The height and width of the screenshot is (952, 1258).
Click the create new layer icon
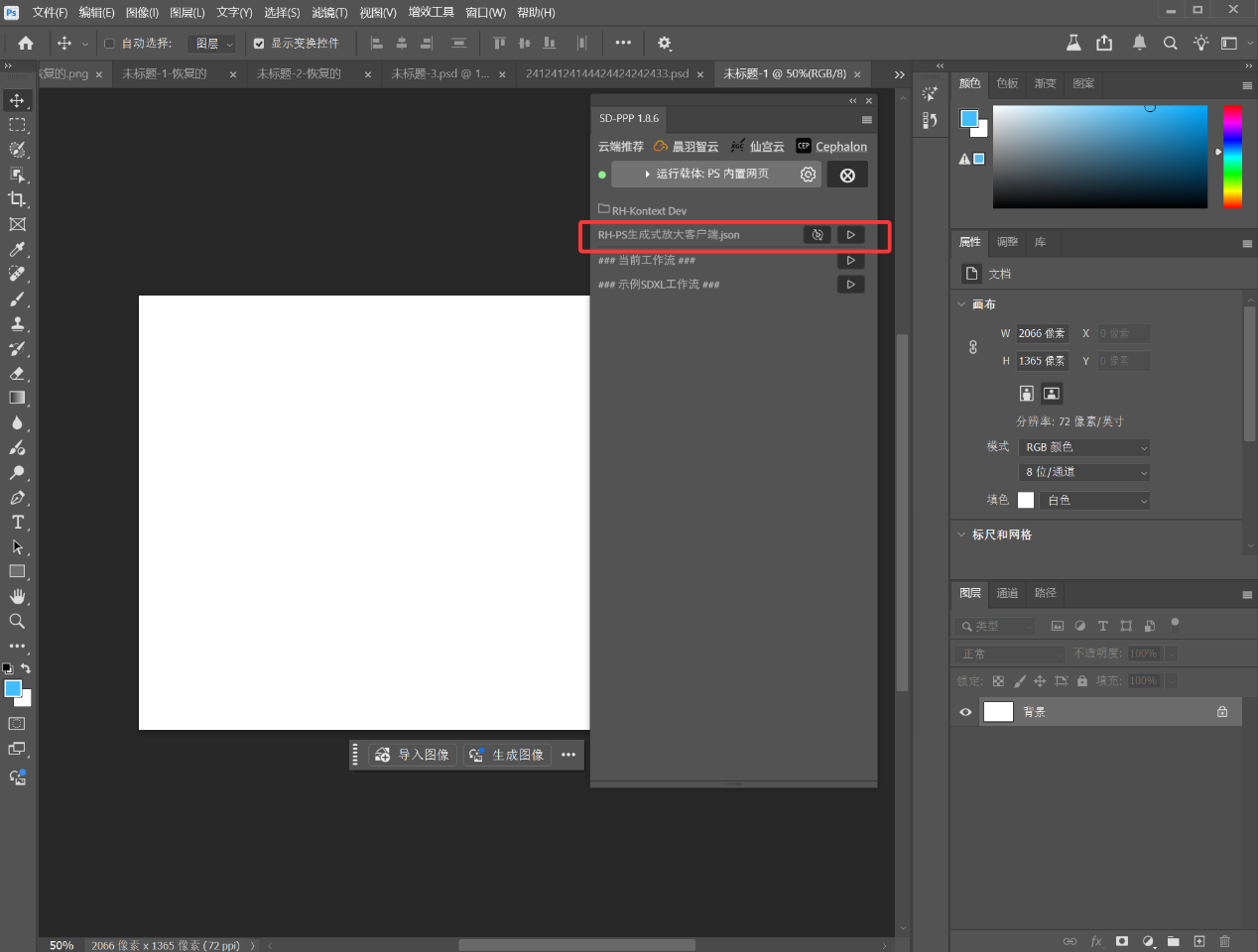pyautogui.click(x=1198, y=941)
